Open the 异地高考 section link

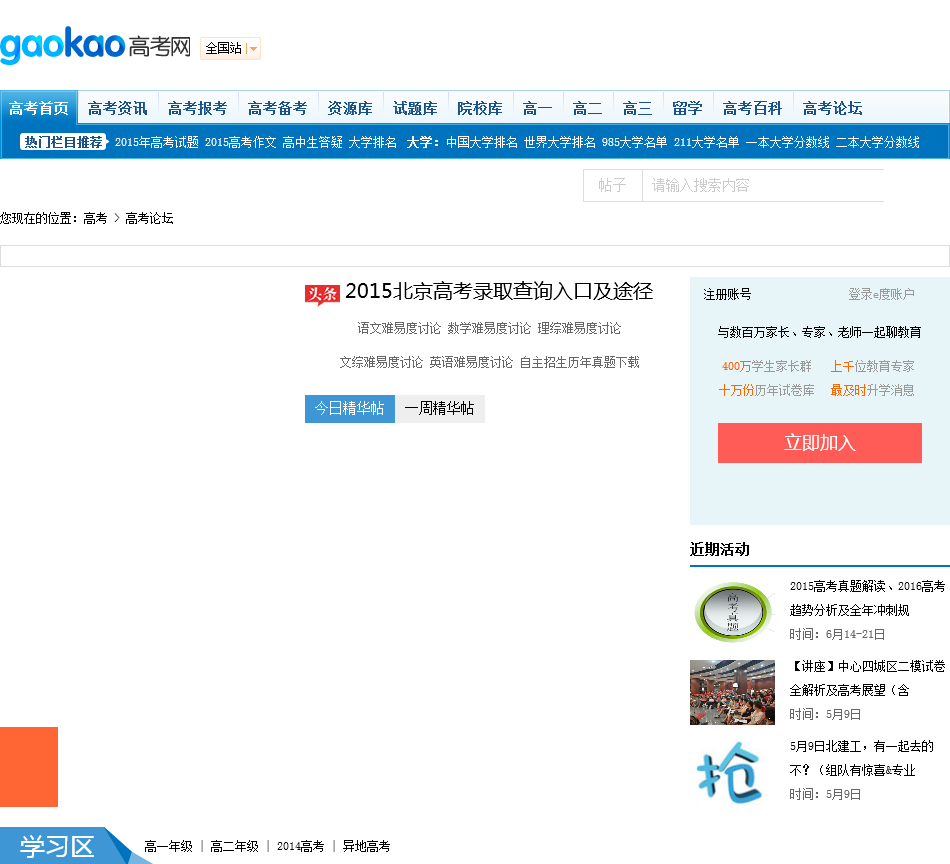click(367, 846)
